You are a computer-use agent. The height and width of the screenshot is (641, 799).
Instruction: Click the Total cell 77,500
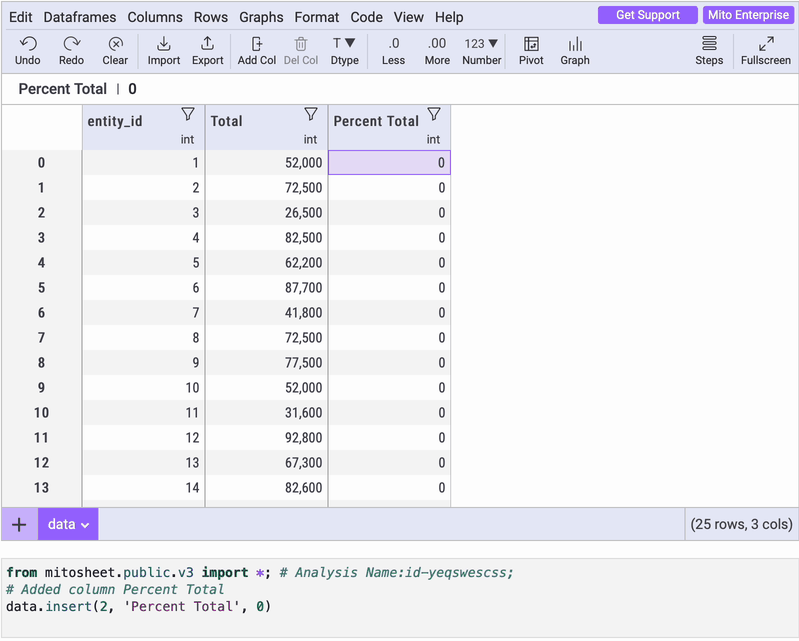coord(267,363)
